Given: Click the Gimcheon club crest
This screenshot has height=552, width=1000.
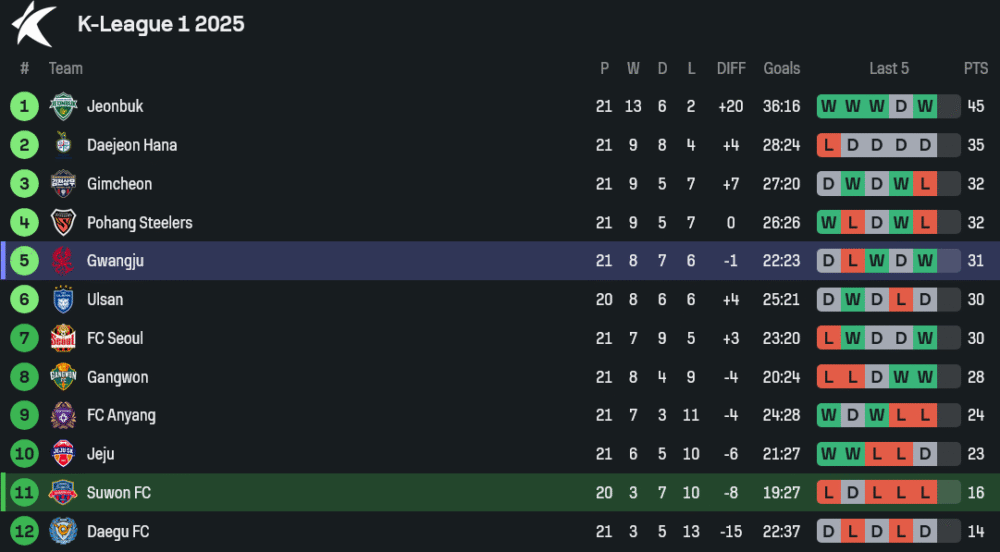Looking at the screenshot, I should (x=63, y=184).
